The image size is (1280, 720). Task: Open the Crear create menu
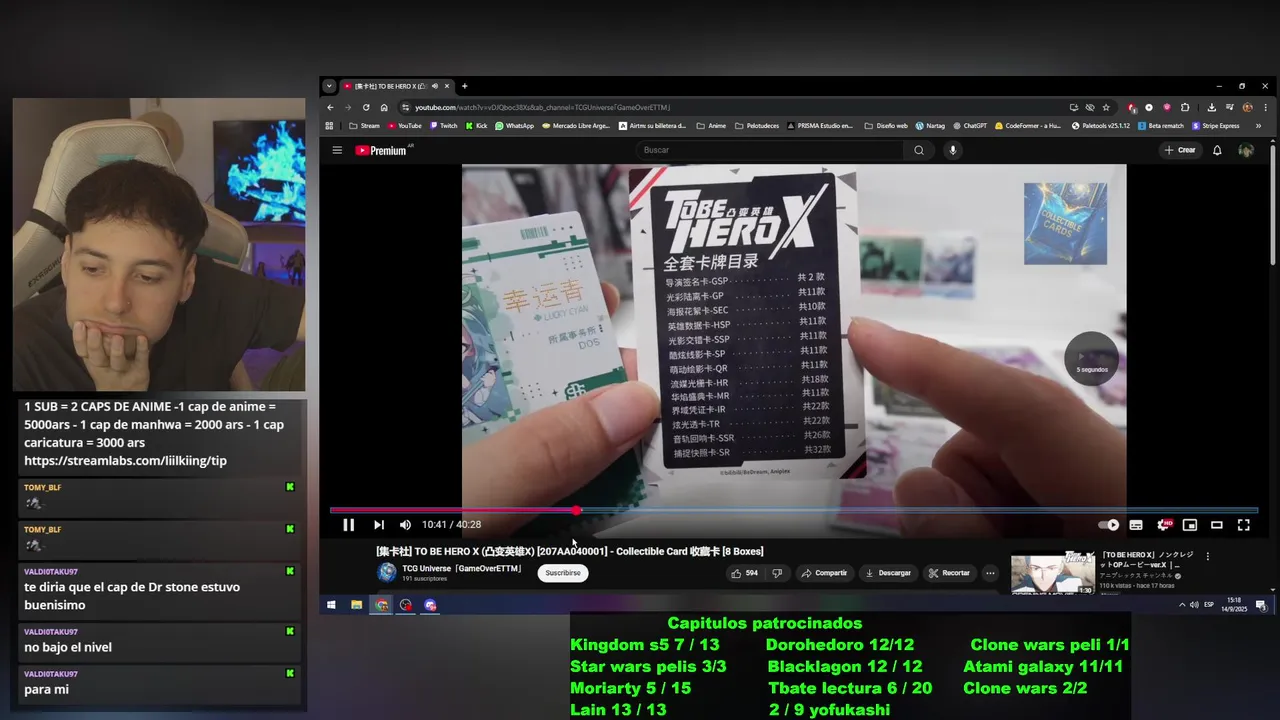(x=1180, y=150)
